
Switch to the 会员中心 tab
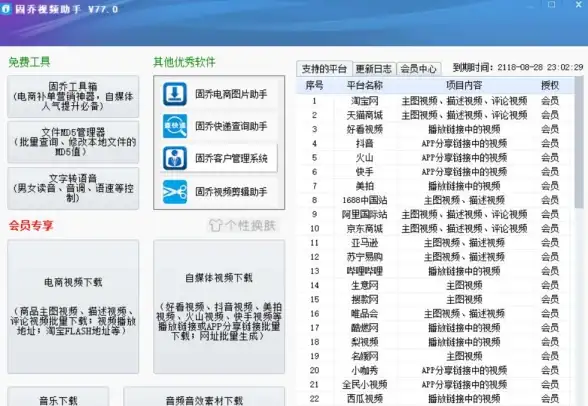(x=418, y=69)
